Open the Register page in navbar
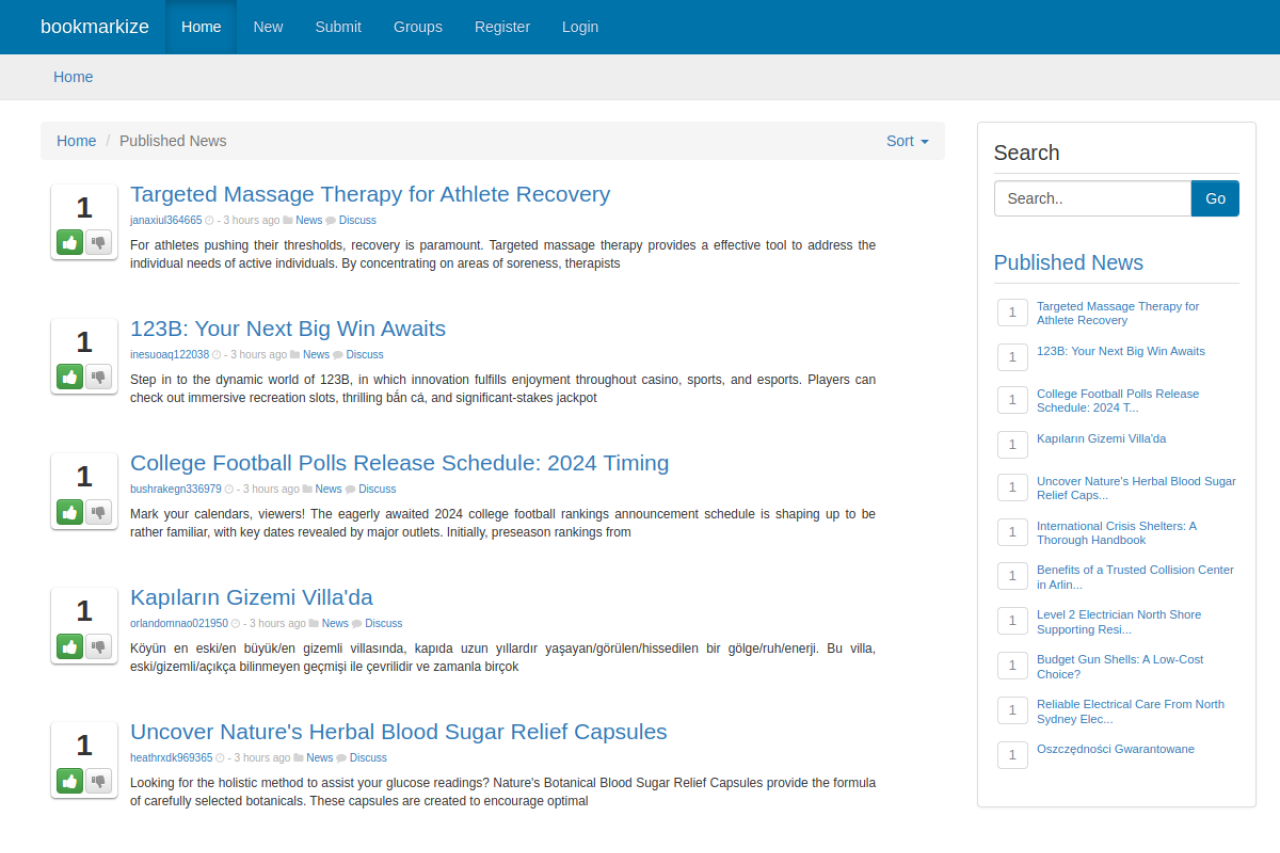 (x=502, y=27)
